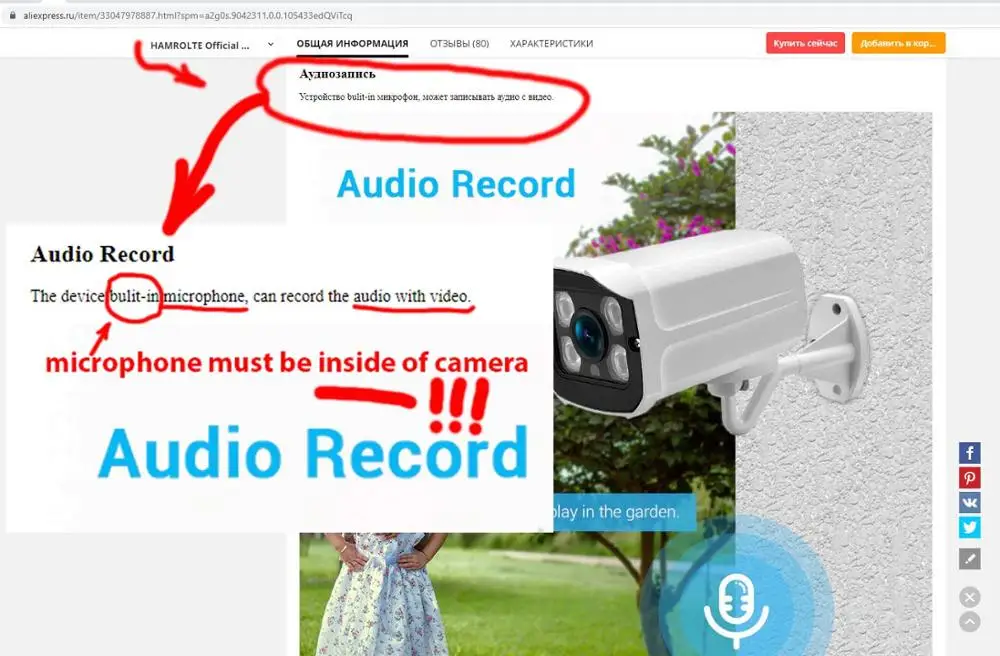Expand the HAMROLTE Official store dropdown
This screenshot has width=1000, height=656.
(x=270, y=45)
